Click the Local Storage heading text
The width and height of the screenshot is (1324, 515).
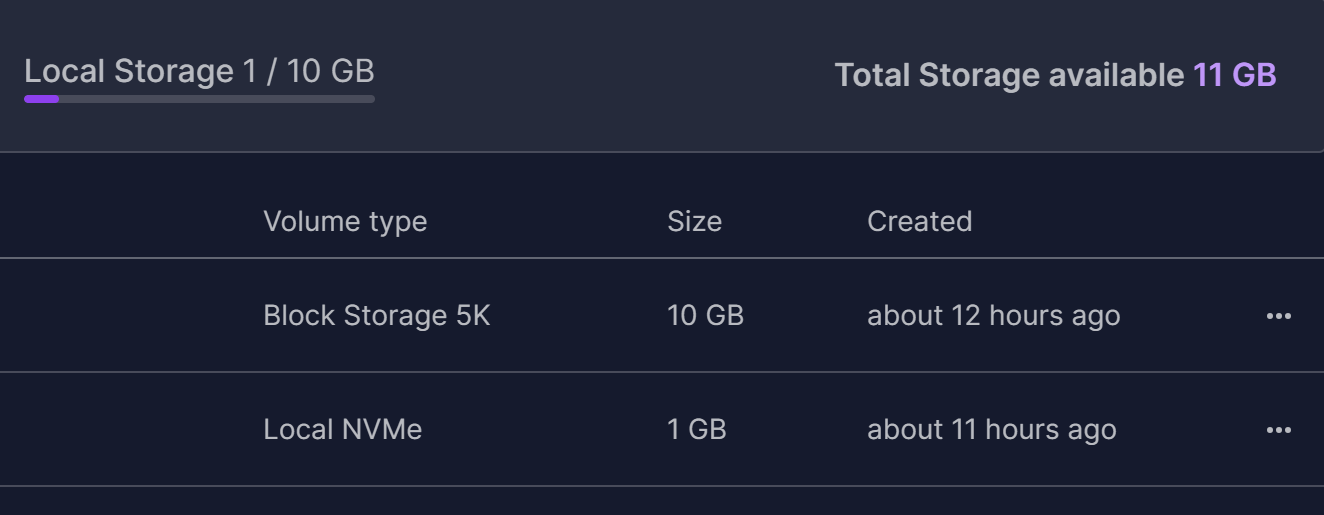[128, 72]
